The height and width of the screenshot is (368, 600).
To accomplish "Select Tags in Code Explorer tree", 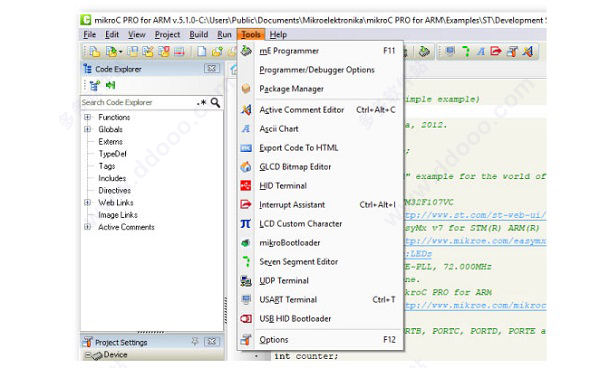I will tap(107, 166).
